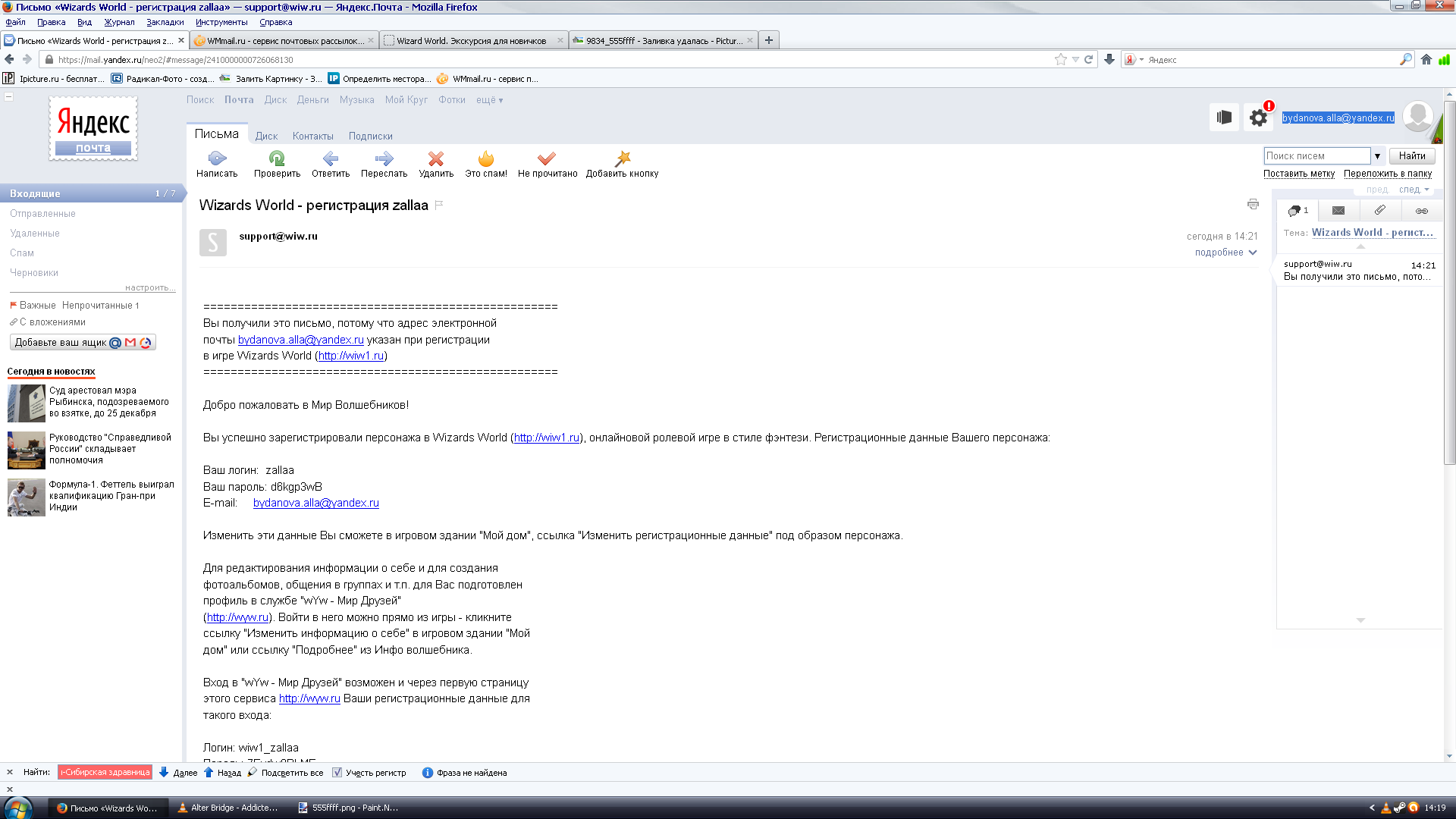Forward the message with Переслать
The height and width of the screenshot is (819, 1456).
click(384, 164)
